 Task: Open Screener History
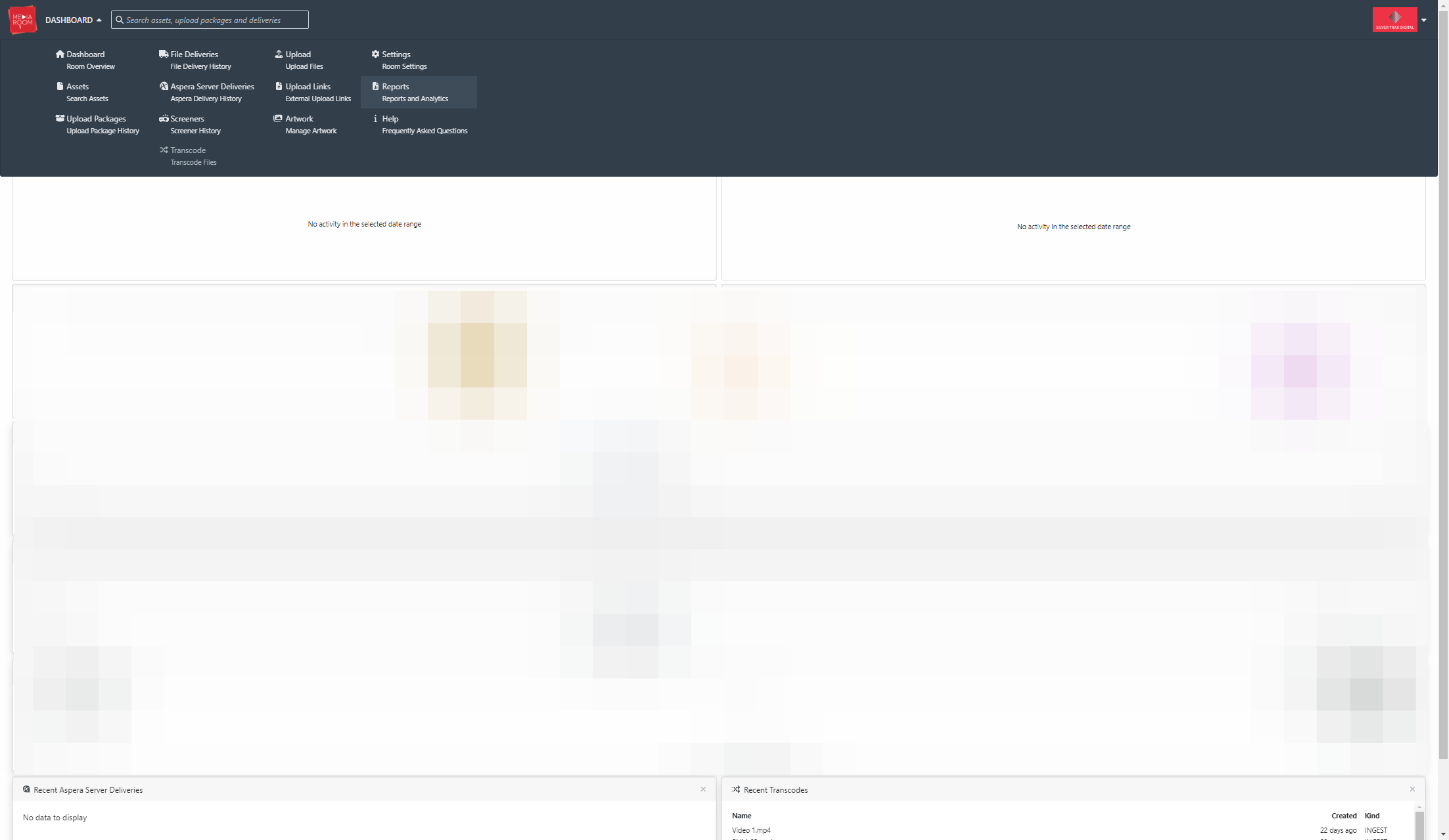tap(195, 131)
